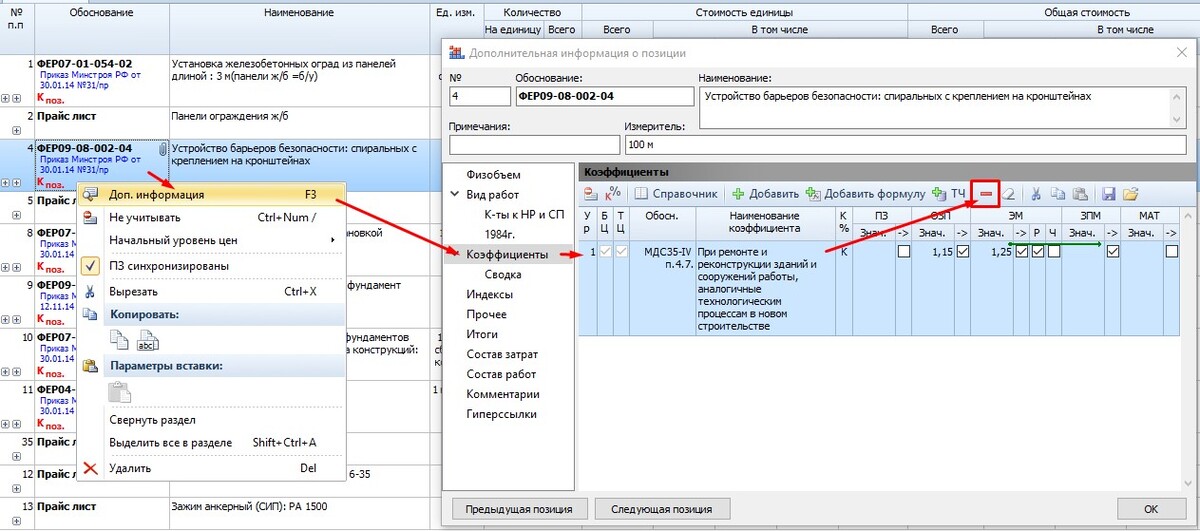Click the floppy disk save icon
The width and height of the screenshot is (1200, 531).
tap(1107, 193)
